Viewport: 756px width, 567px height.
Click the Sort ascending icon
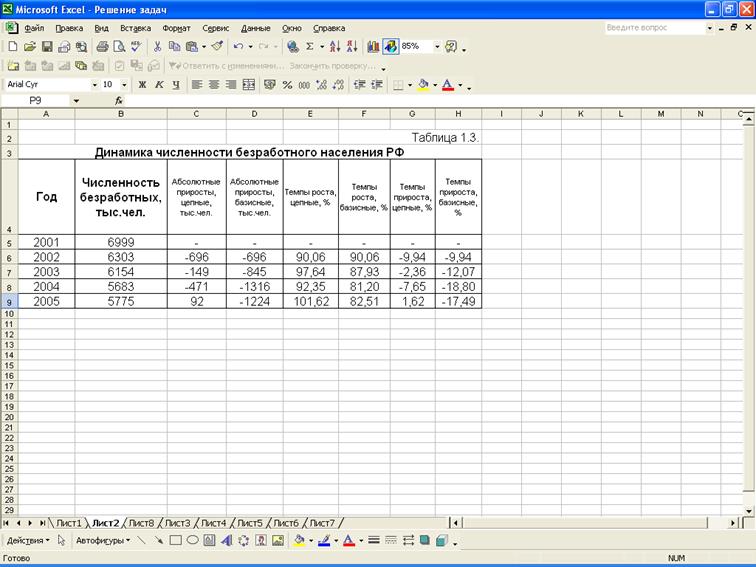pyautogui.click(x=335, y=46)
